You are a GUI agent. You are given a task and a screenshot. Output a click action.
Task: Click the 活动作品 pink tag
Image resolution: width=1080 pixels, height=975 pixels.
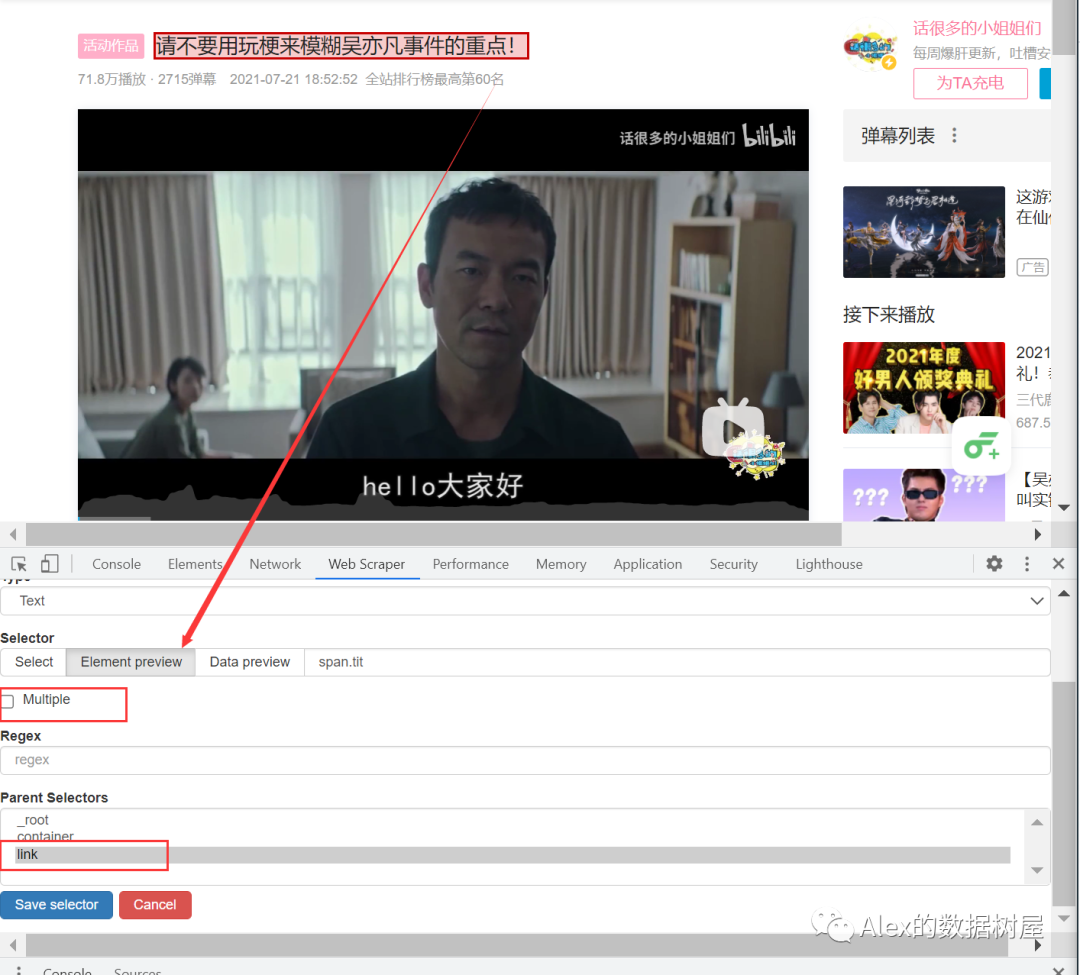click(x=111, y=45)
